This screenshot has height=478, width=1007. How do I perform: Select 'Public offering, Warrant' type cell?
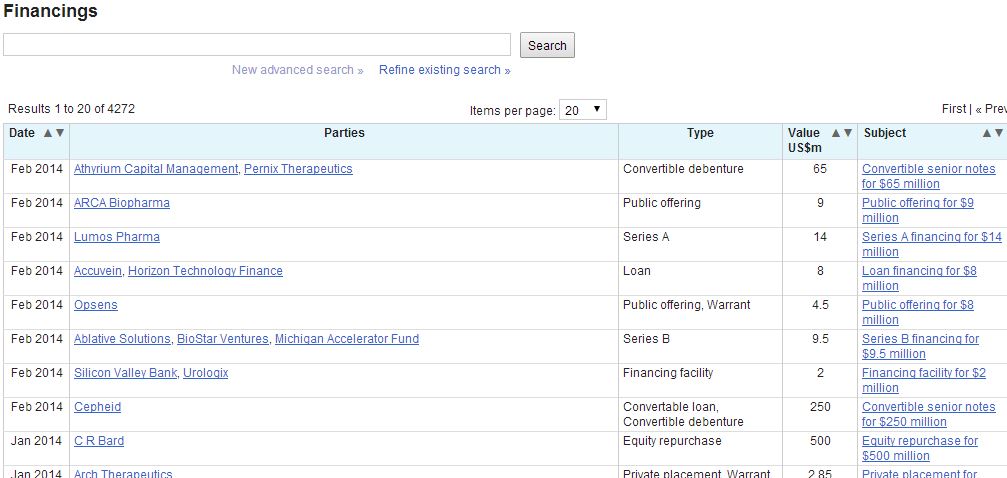(687, 305)
